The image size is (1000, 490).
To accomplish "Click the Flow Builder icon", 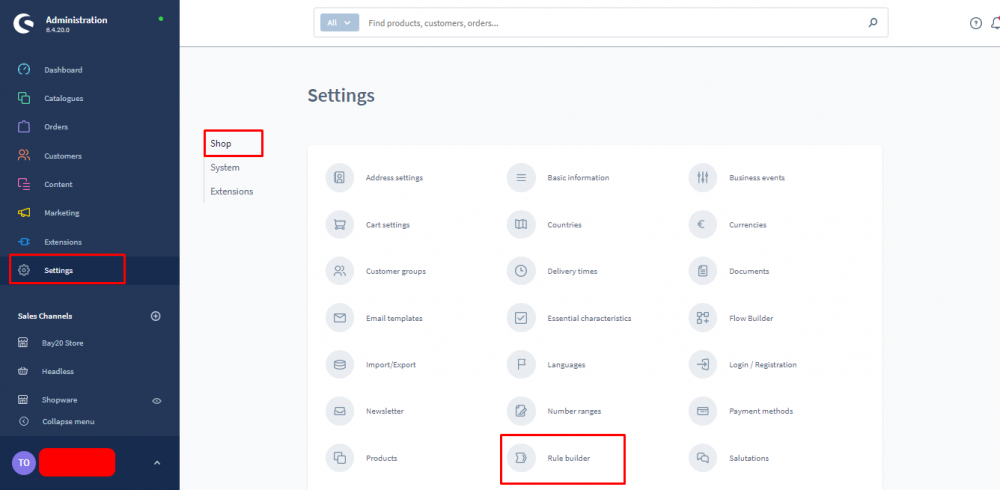I will (x=702, y=318).
